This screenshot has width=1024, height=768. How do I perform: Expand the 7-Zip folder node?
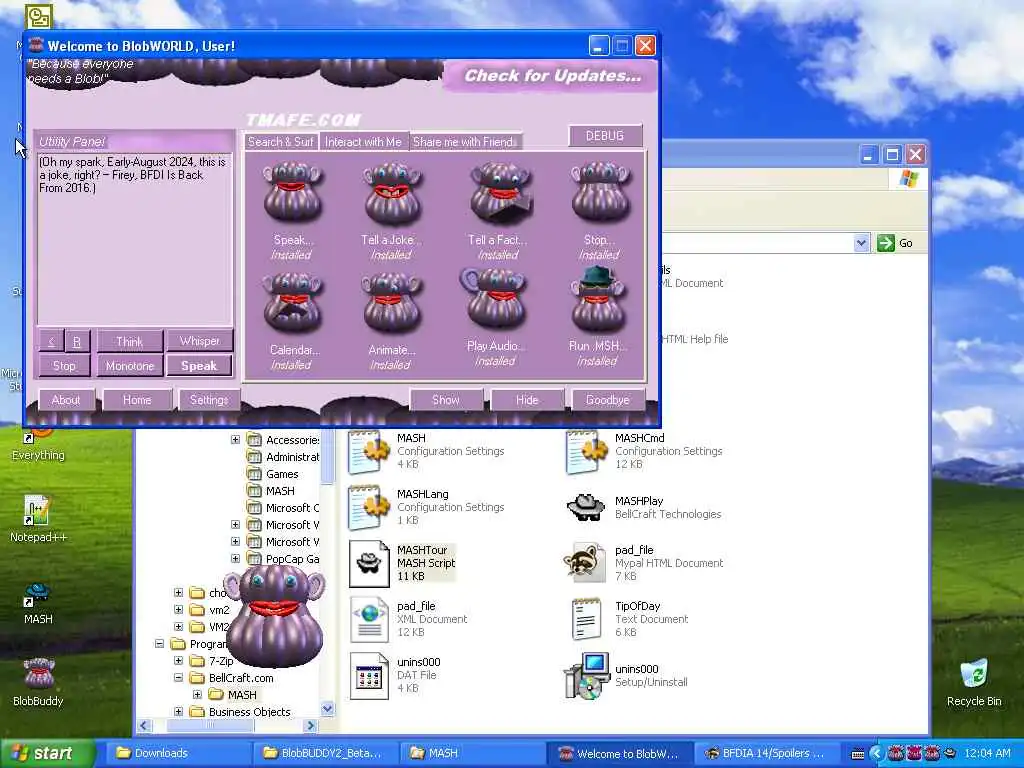pos(178,661)
